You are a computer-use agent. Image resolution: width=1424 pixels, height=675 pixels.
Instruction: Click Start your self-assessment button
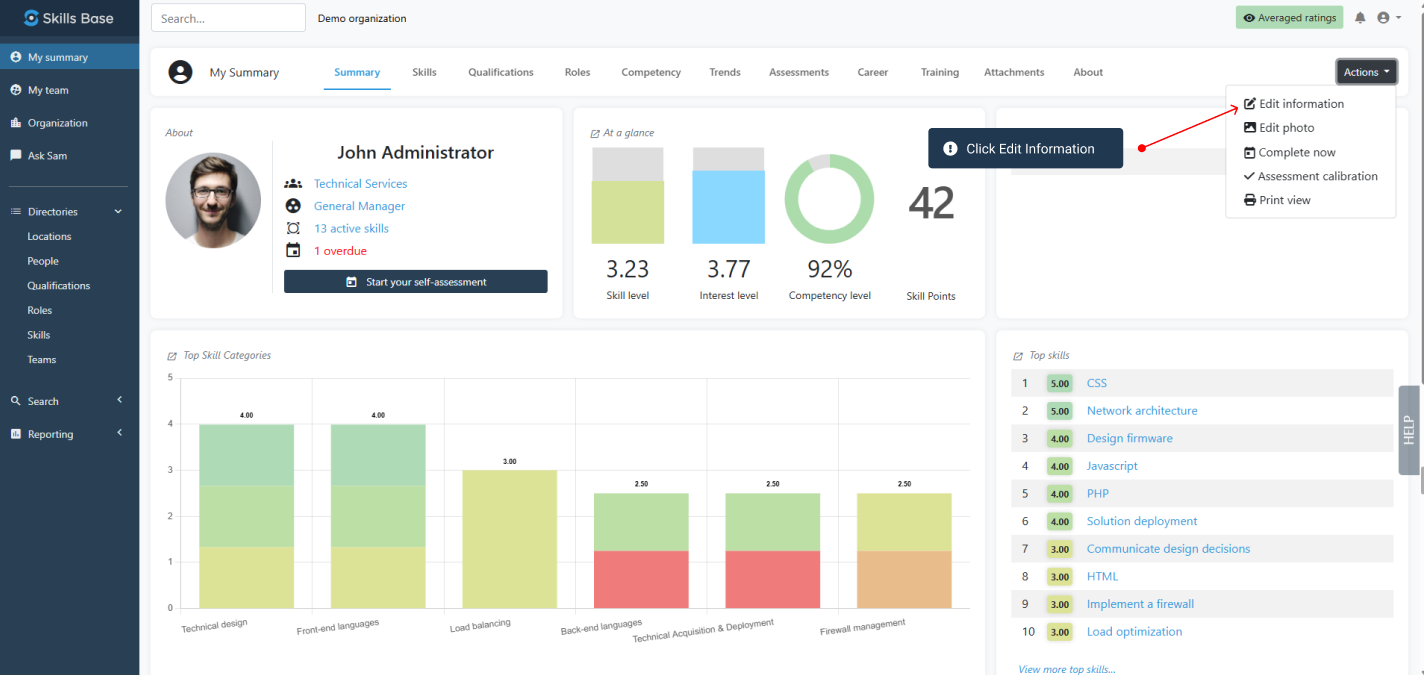click(x=416, y=282)
